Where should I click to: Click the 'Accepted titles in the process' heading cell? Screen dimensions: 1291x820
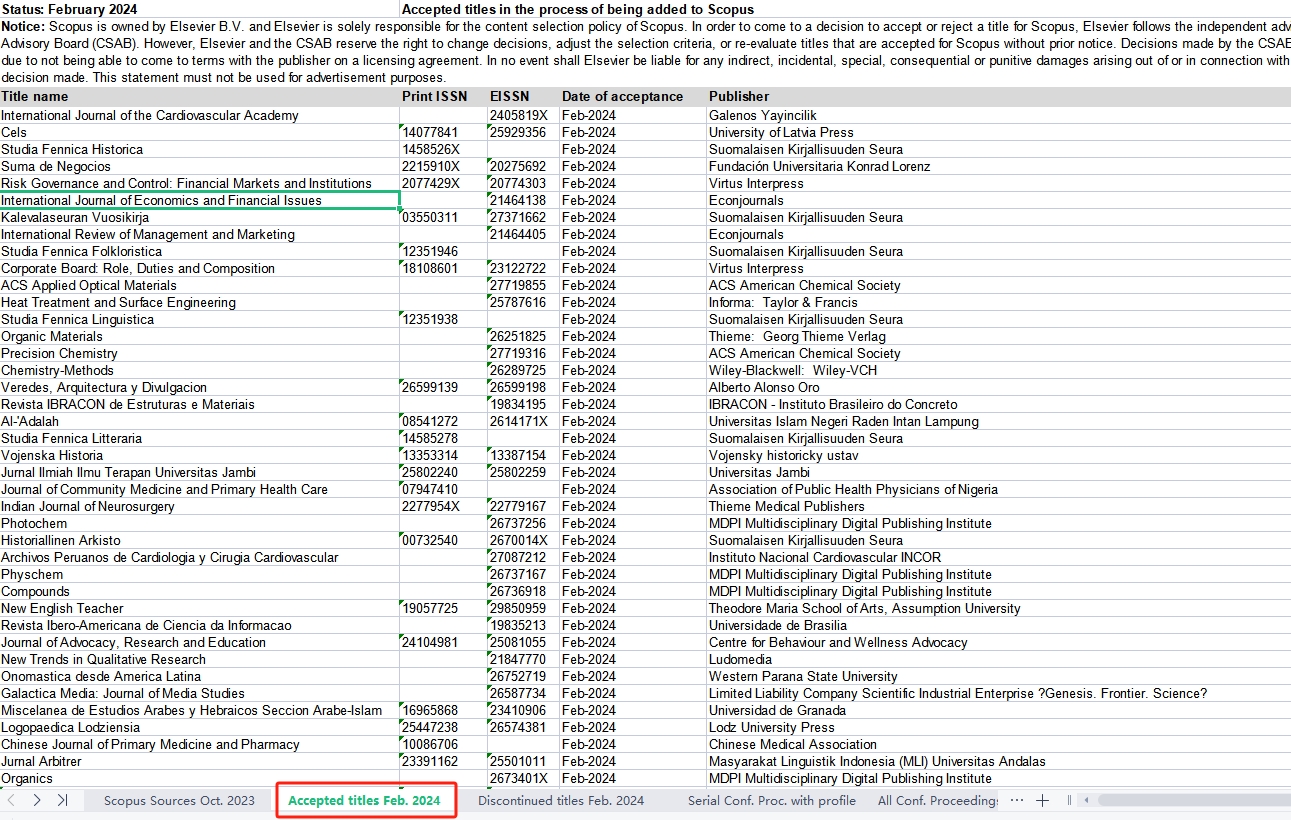pyautogui.click(x=578, y=9)
